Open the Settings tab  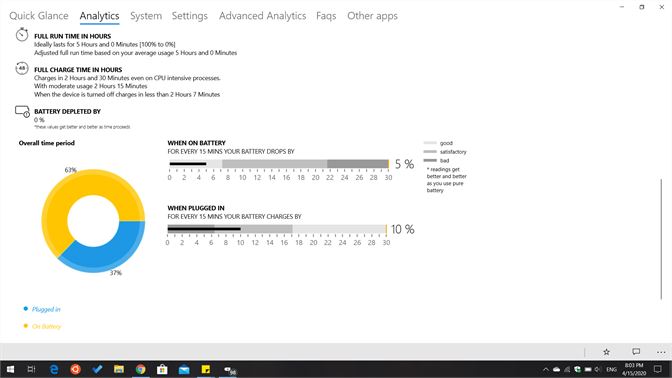pos(189,16)
